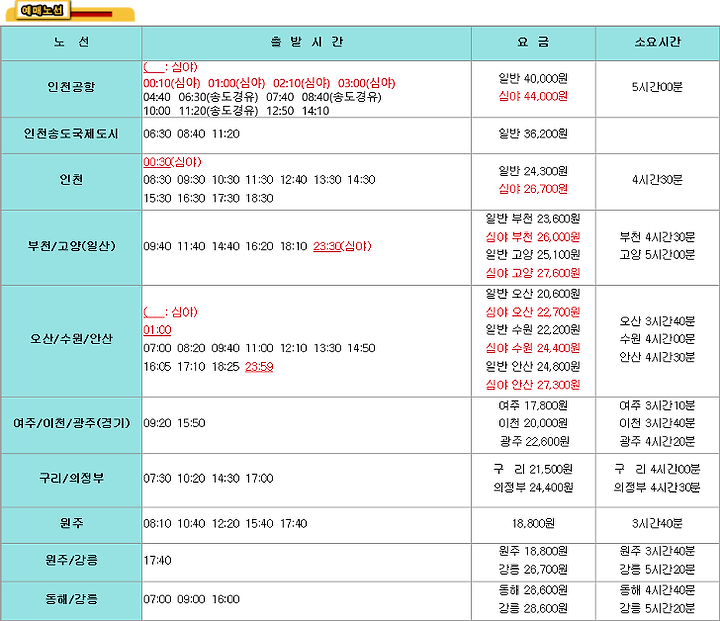This screenshot has height=621, width=720.
Task: Click the 동해 28,600원 fare
Action: (x=533, y=590)
